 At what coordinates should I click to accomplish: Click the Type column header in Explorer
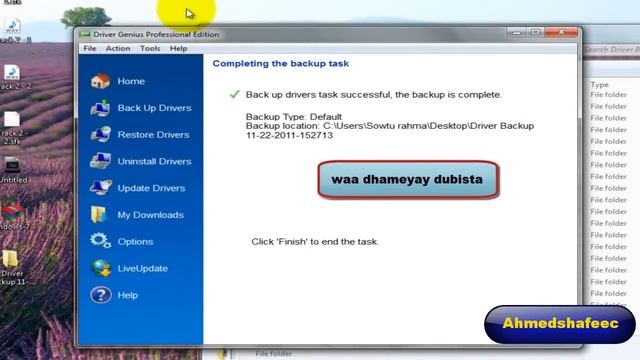599,84
